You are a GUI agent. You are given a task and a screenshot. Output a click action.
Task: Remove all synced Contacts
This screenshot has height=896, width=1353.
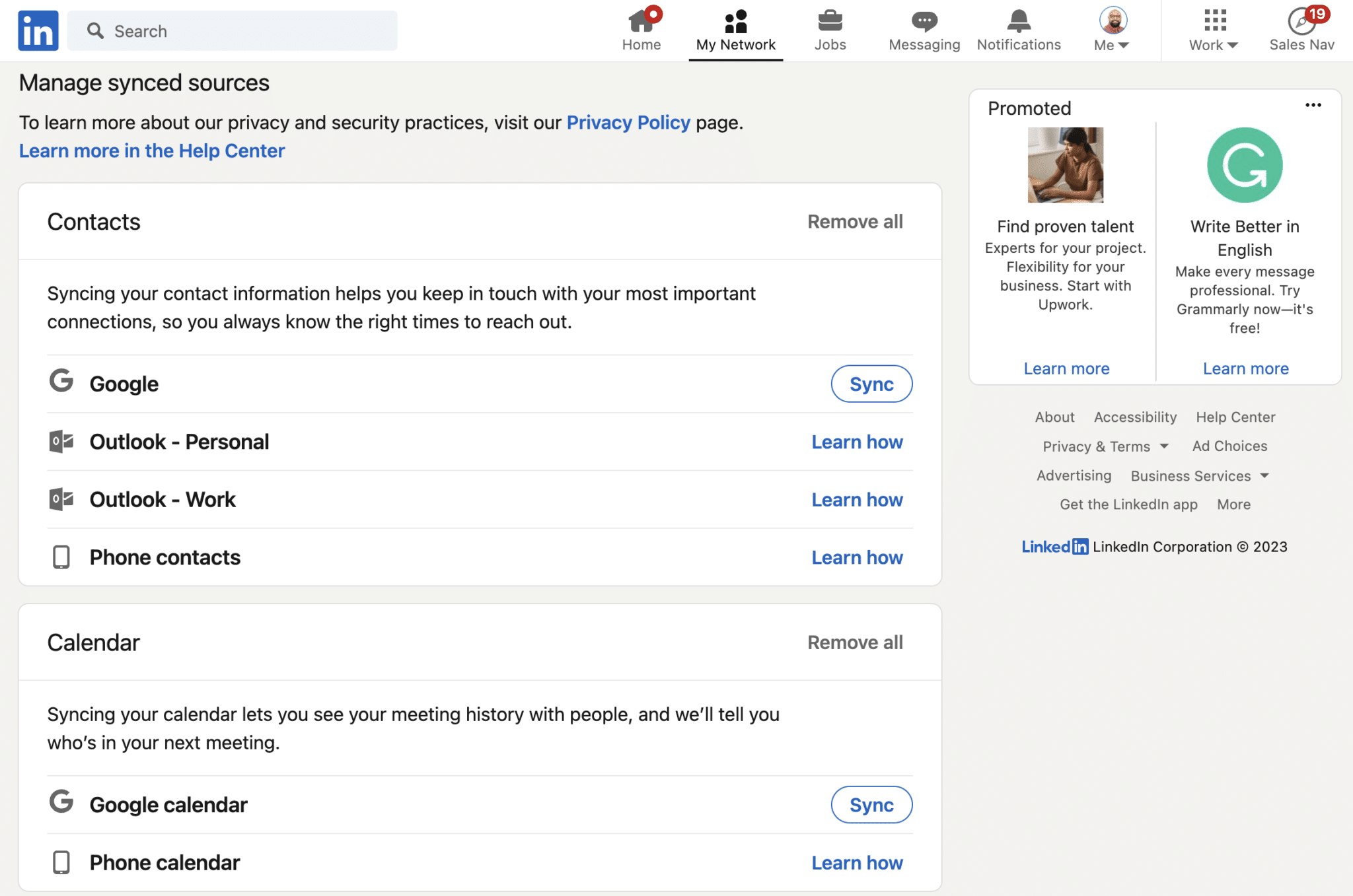click(x=855, y=222)
